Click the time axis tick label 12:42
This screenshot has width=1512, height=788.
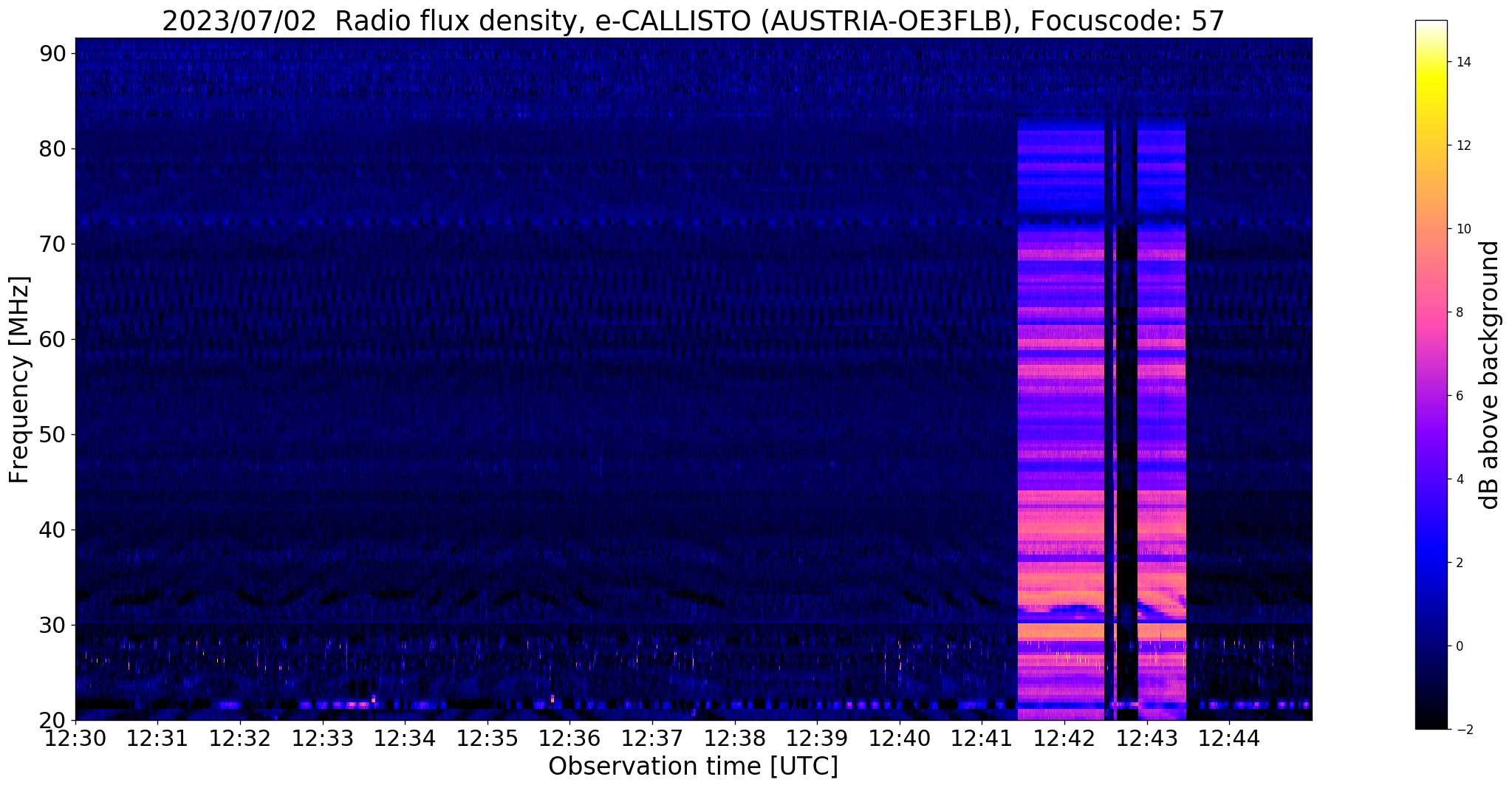click(1064, 739)
